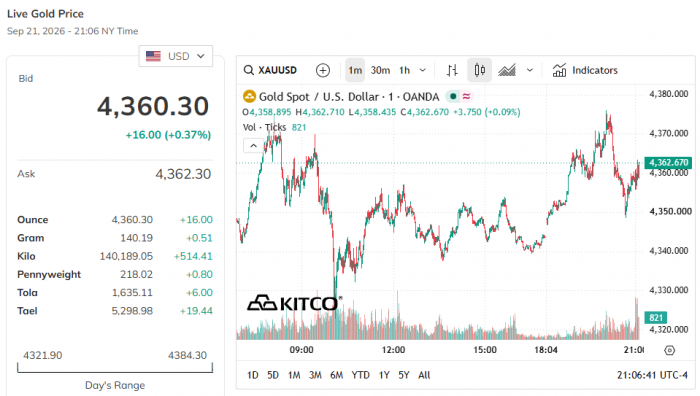This screenshot has height=396, width=700.
Task: Open more chart styles dropdown
Action: [x=530, y=70]
